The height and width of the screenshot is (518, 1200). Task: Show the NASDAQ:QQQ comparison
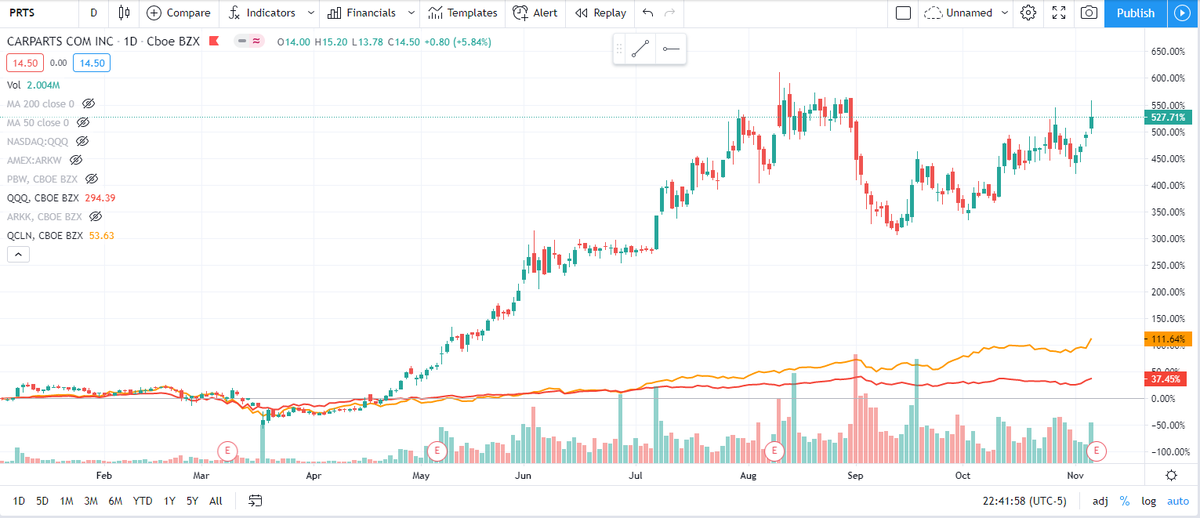point(82,141)
